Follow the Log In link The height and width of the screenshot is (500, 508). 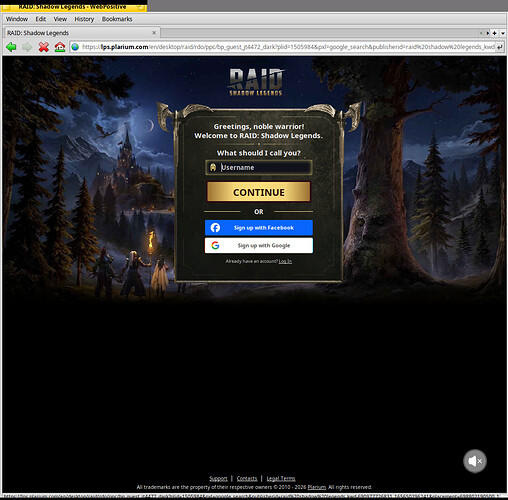coord(285,261)
